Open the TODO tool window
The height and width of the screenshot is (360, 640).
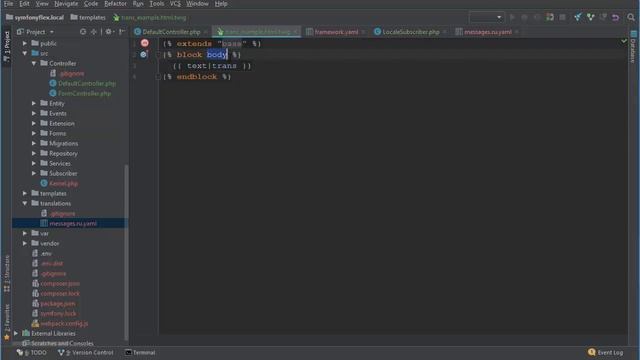(32, 352)
